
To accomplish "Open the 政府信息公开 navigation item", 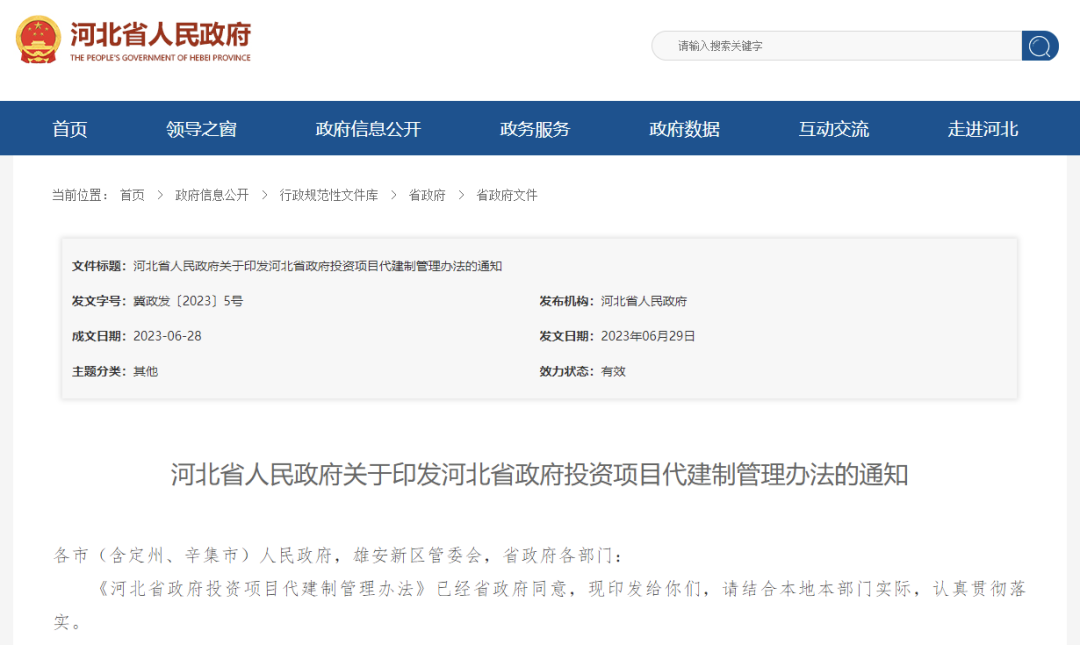I will (x=368, y=129).
